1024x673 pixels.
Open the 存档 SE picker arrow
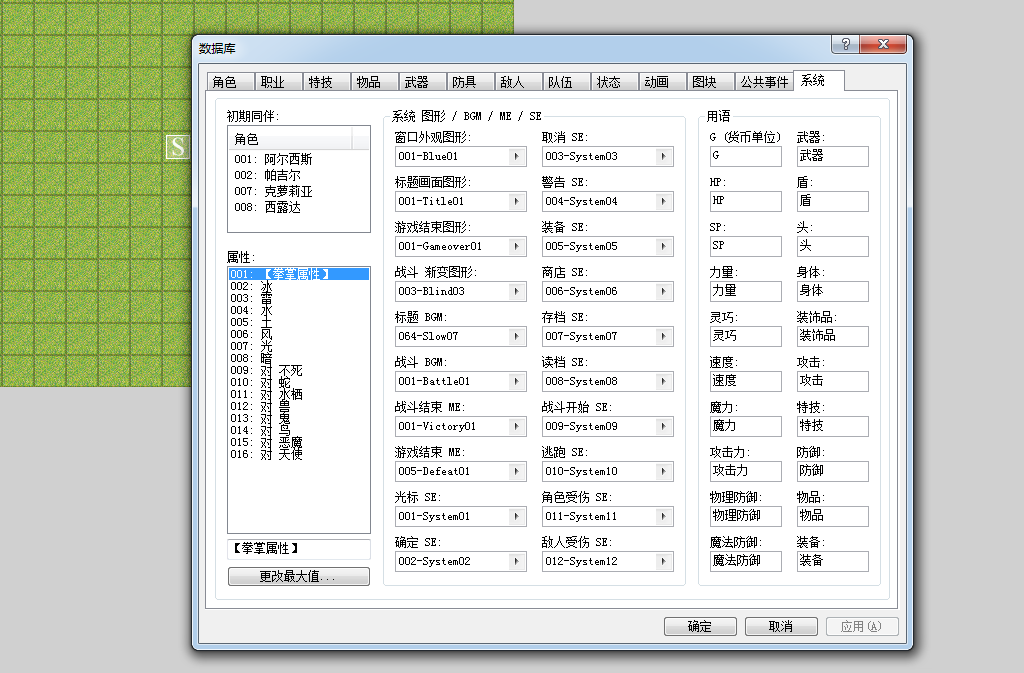664,337
